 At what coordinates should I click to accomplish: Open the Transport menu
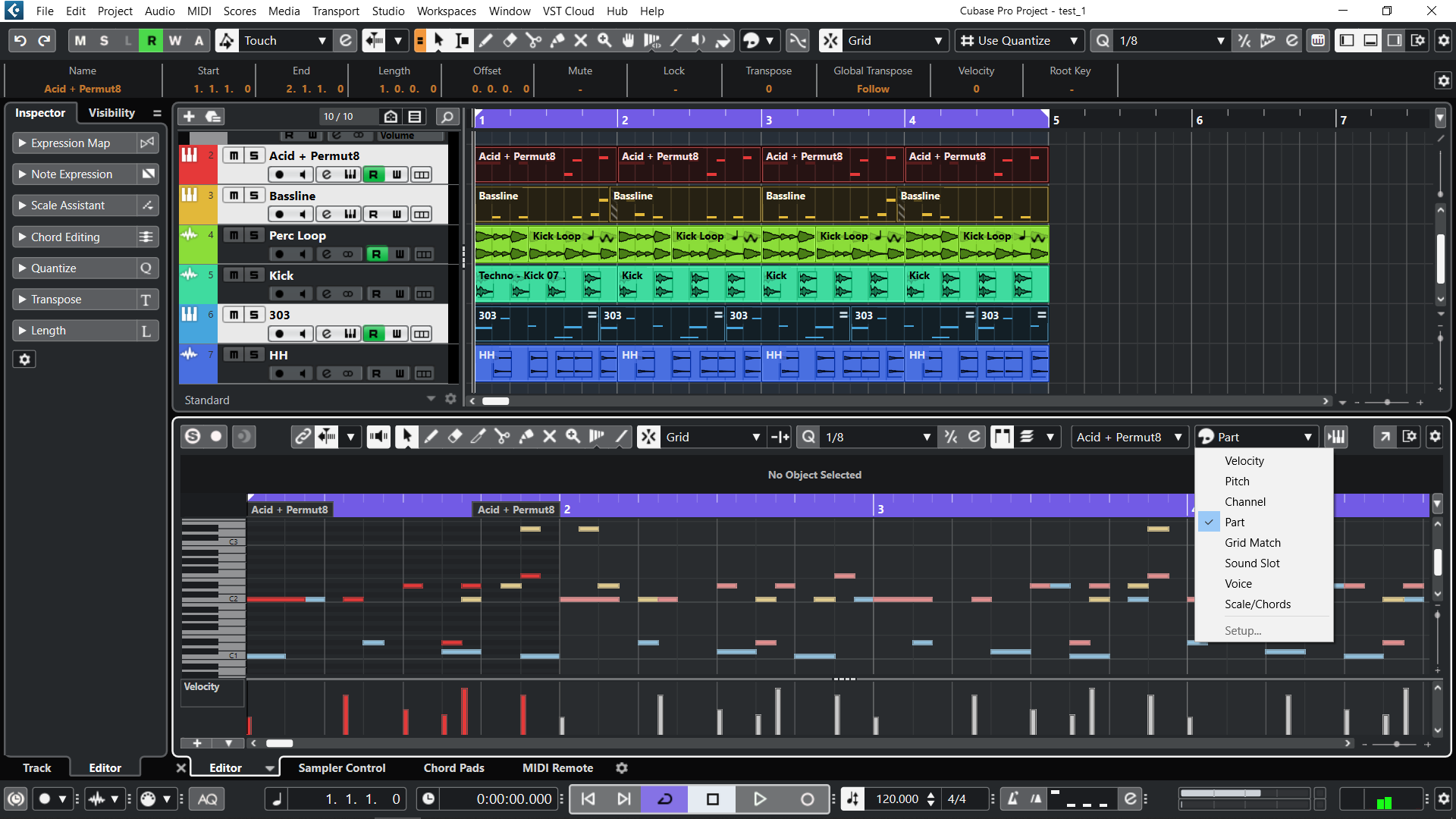335,11
